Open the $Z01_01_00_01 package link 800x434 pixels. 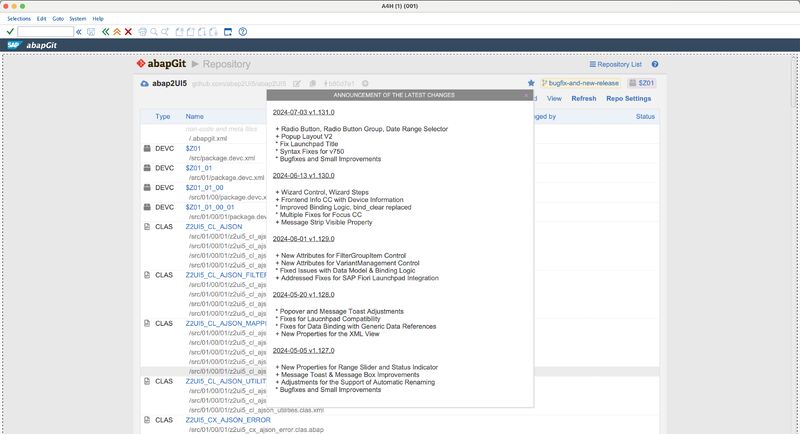tap(210, 207)
